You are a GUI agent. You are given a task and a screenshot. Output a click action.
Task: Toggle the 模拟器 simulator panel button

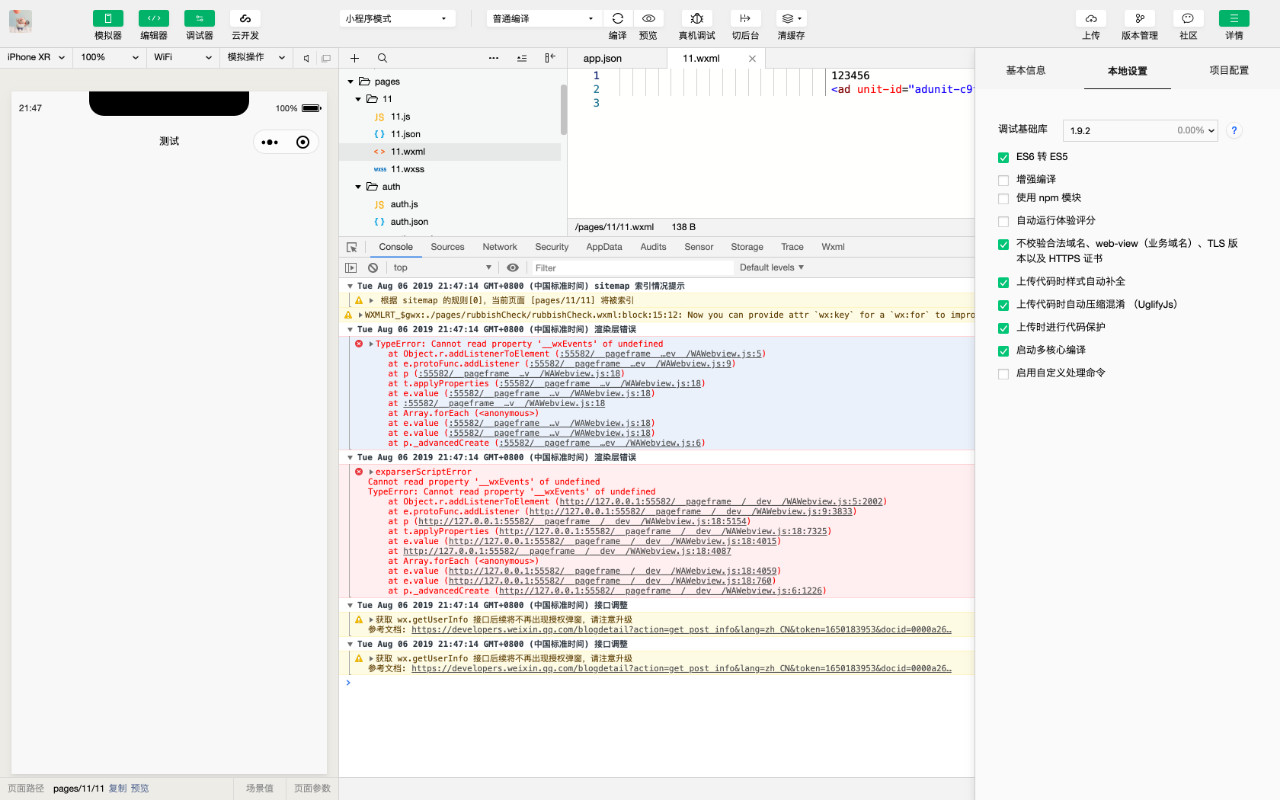(108, 18)
